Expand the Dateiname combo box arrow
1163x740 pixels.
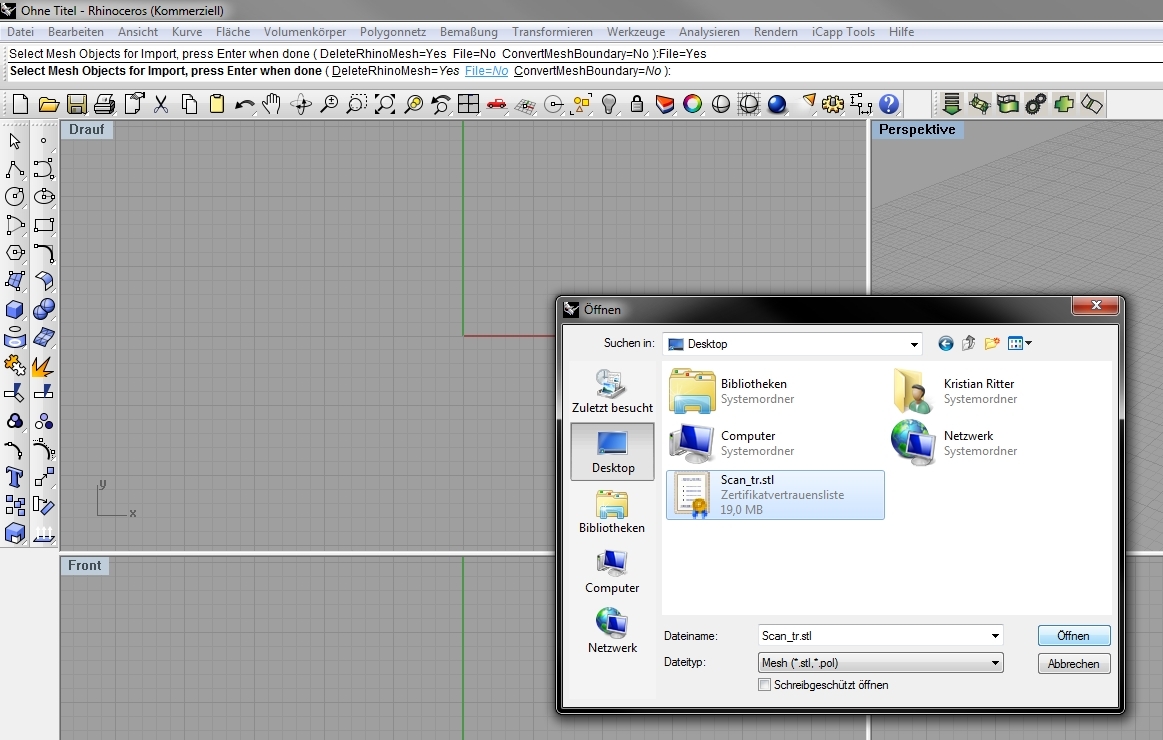click(x=995, y=636)
